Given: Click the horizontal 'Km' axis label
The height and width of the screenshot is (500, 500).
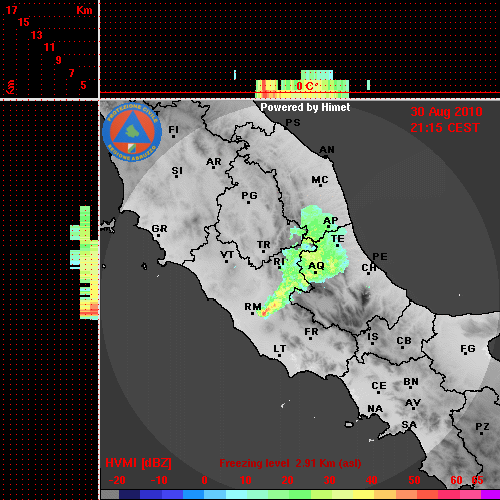Looking at the screenshot, I should pyautogui.click(x=84, y=10).
